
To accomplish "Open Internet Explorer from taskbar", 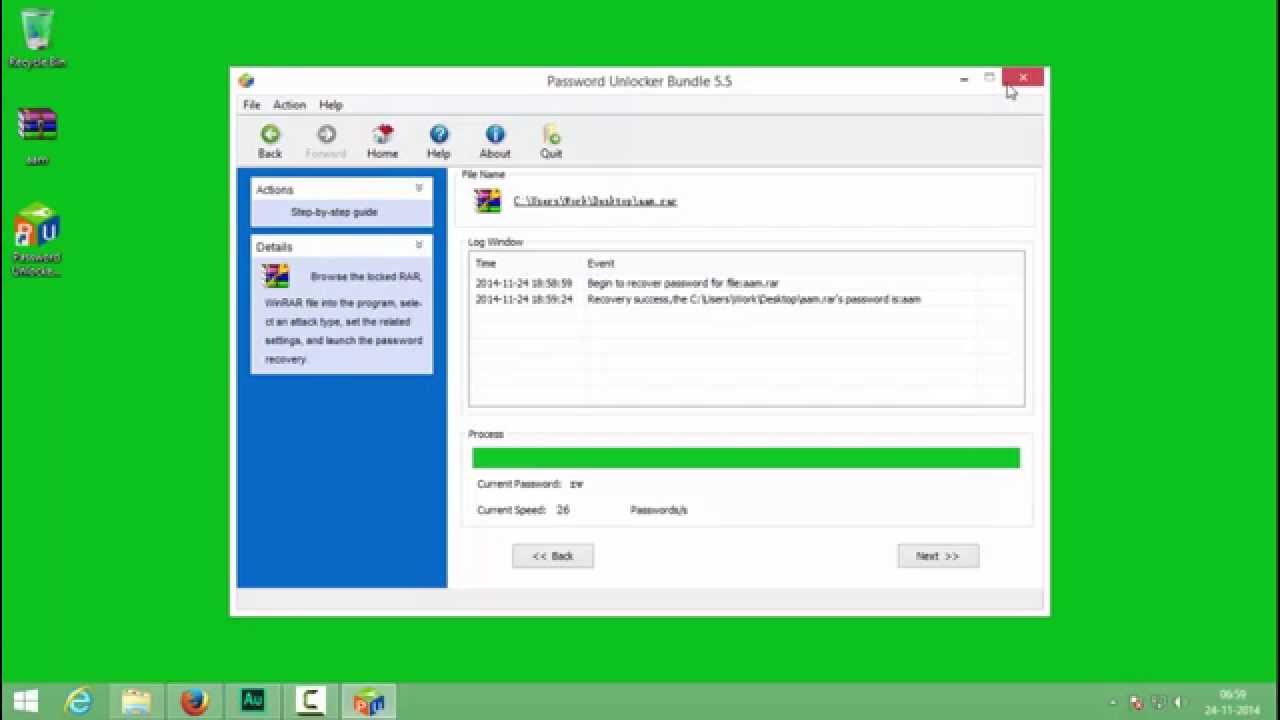I will click(x=78, y=701).
